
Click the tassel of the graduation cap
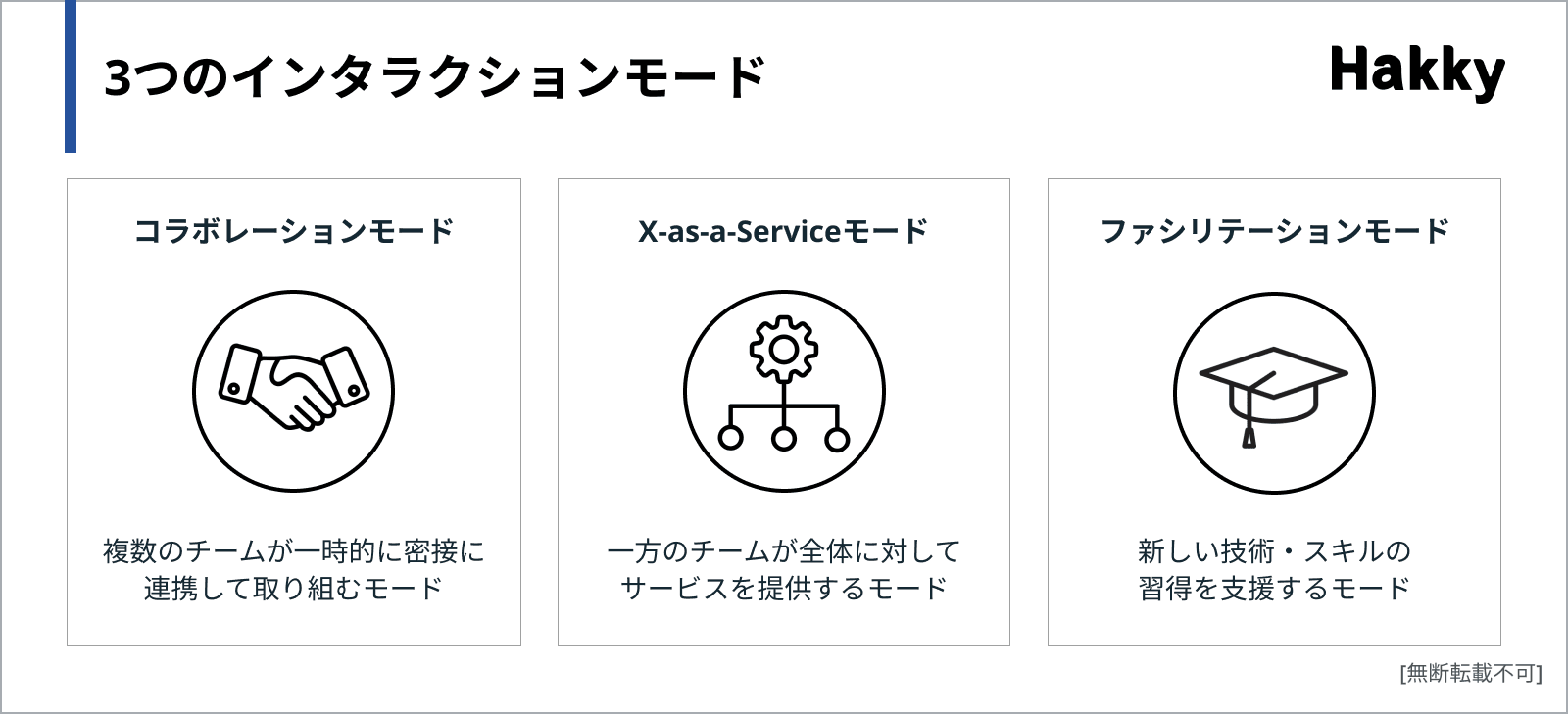[1249, 434]
